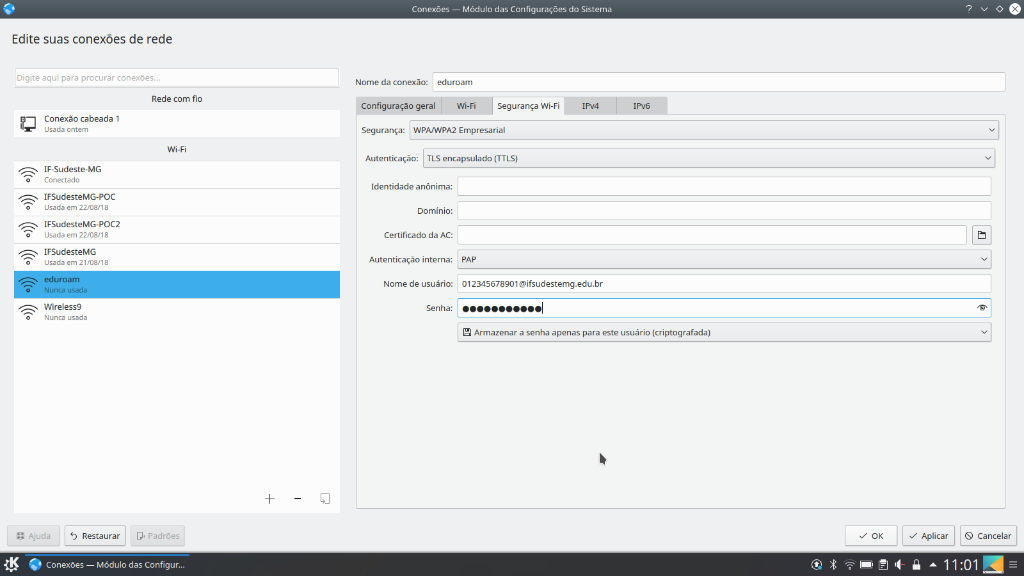Toggle password visibility eye icon
Viewport: 1024px width, 576px height.
[982, 309]
